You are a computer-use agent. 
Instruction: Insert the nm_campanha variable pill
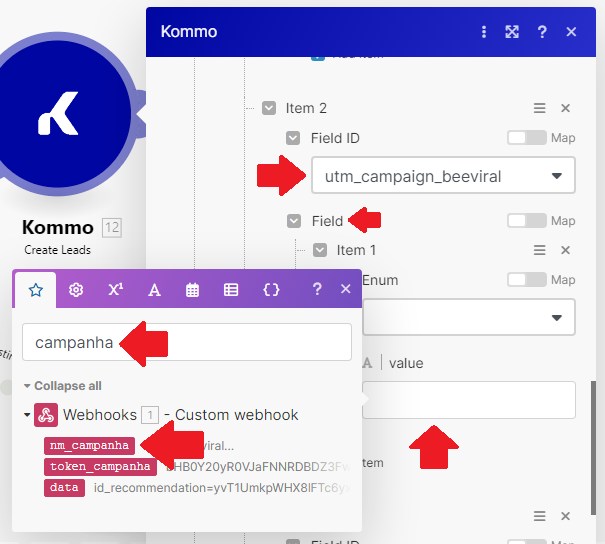(x=89, y=446)
